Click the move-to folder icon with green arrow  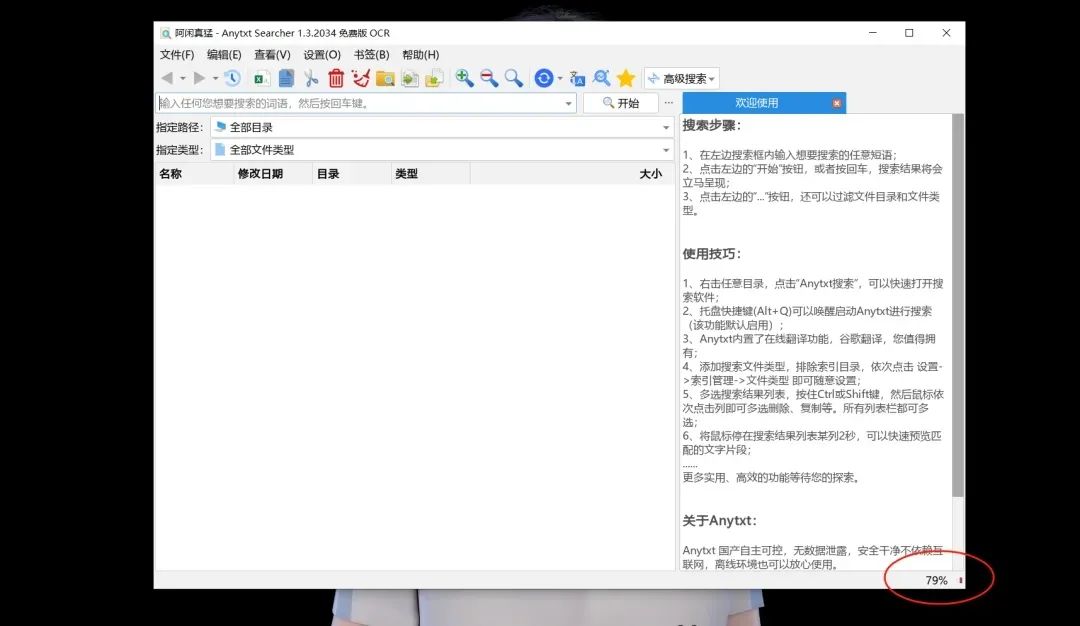tap(434, 78)
